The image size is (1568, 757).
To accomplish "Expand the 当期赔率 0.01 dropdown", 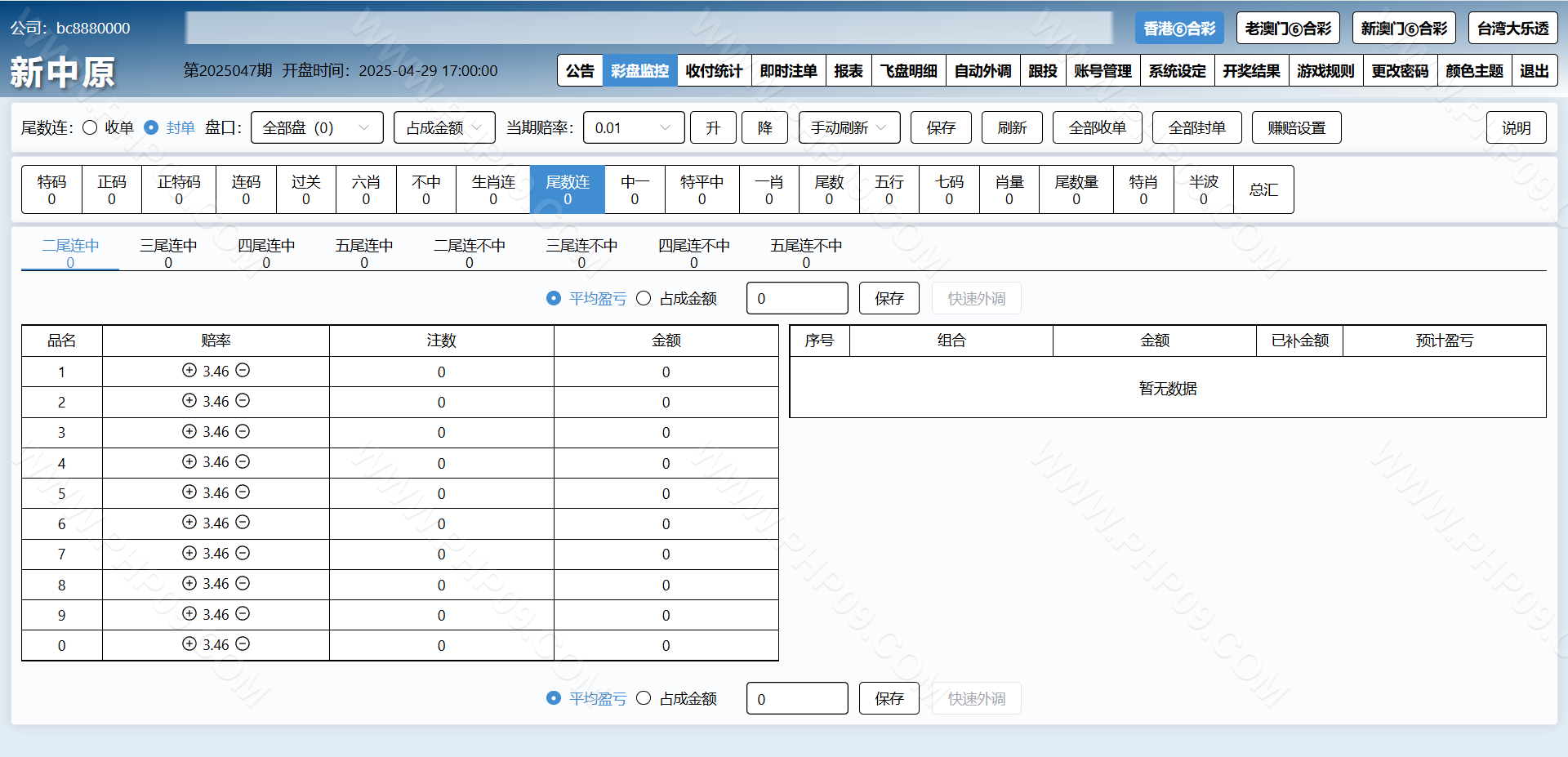I will tap(633, 127).
